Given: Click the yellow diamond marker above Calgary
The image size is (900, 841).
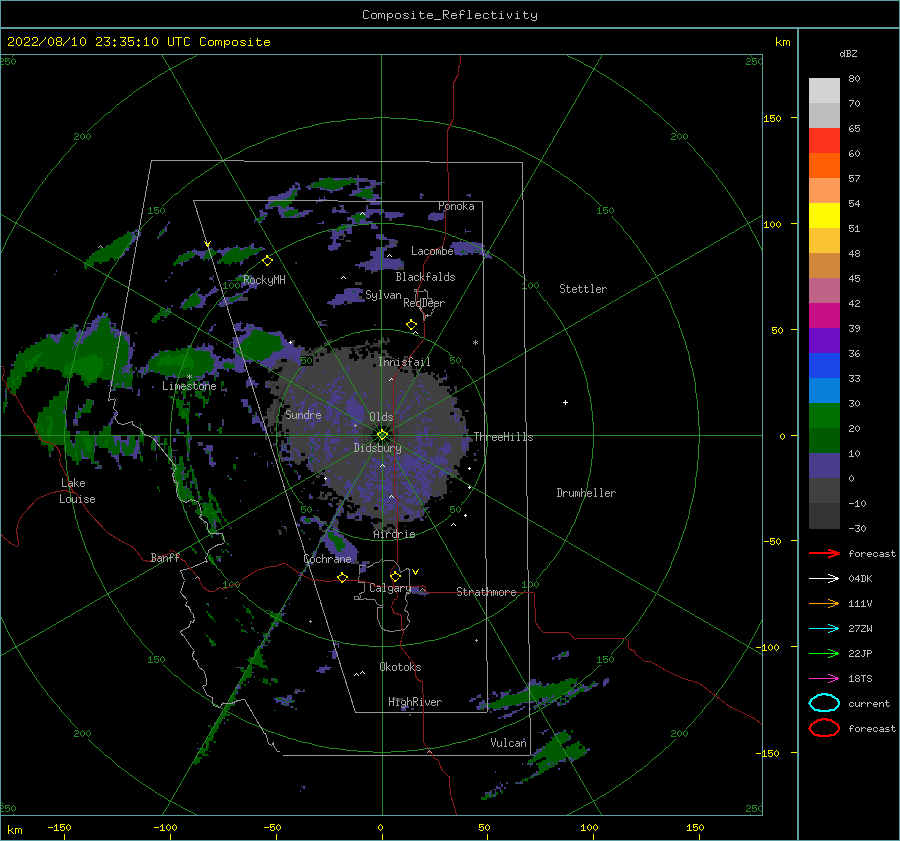Looking at the screenshot, I should [395, 576].
